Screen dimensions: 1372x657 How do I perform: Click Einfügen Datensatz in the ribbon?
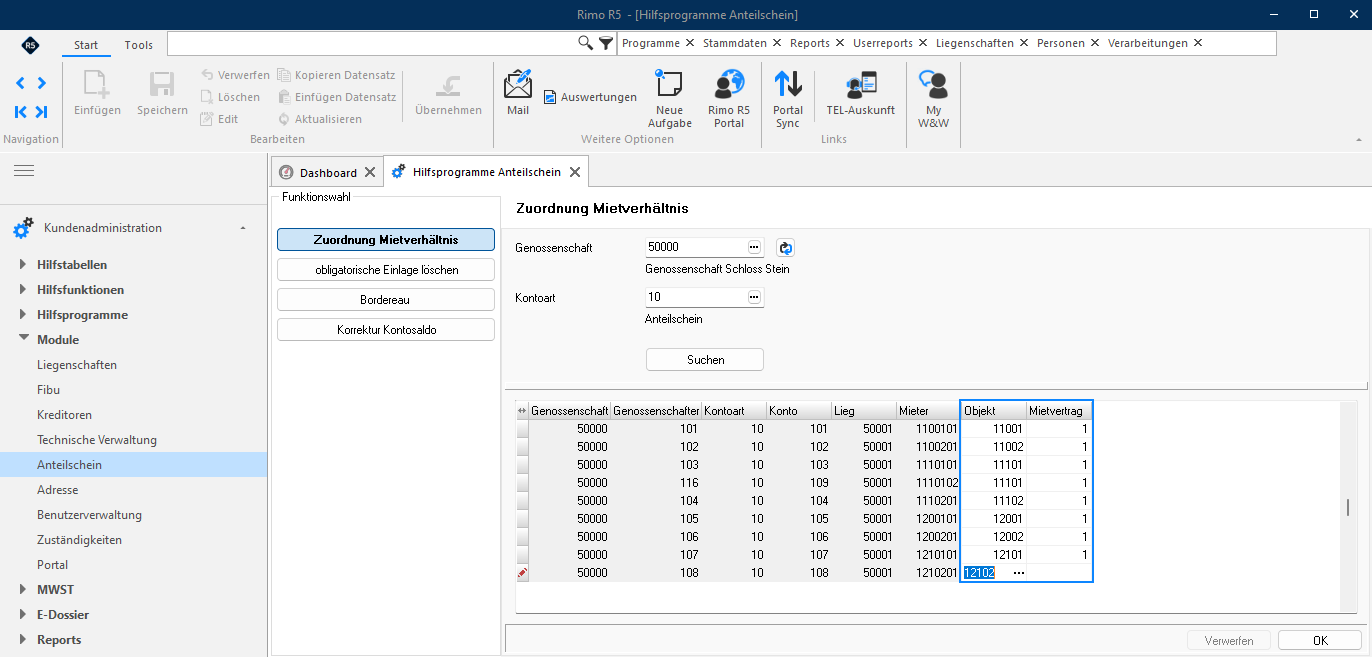click(x=337, y=97)
